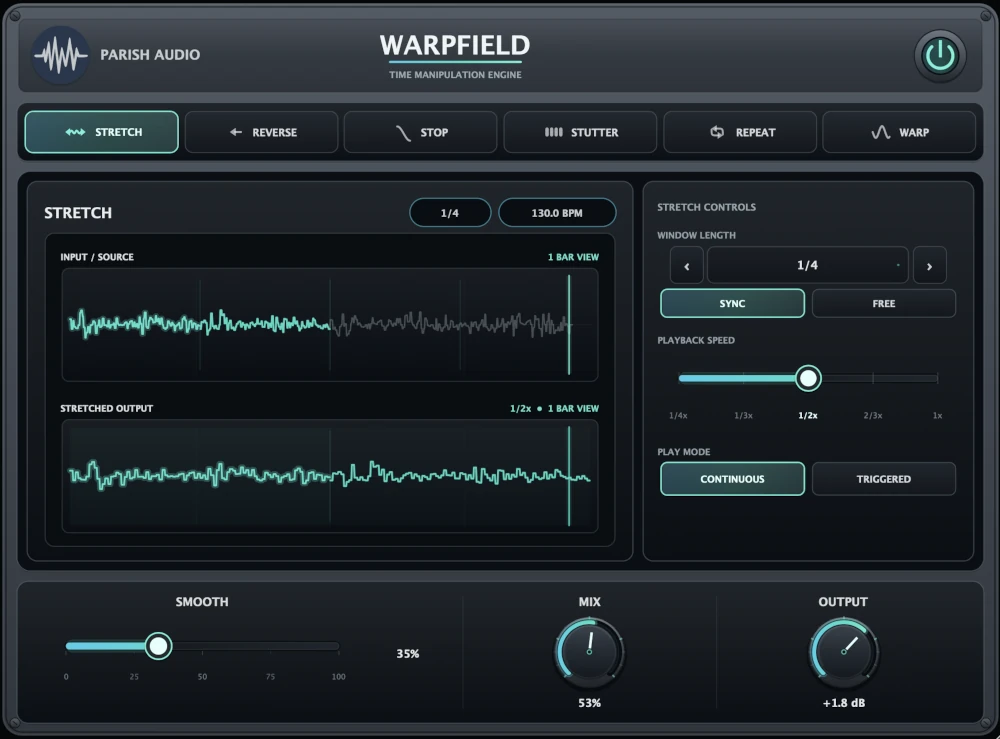The height and width of the screenshot is (739, 1000).
Task: Switch to the WARP mode tab
Action: tap(899, 132)
